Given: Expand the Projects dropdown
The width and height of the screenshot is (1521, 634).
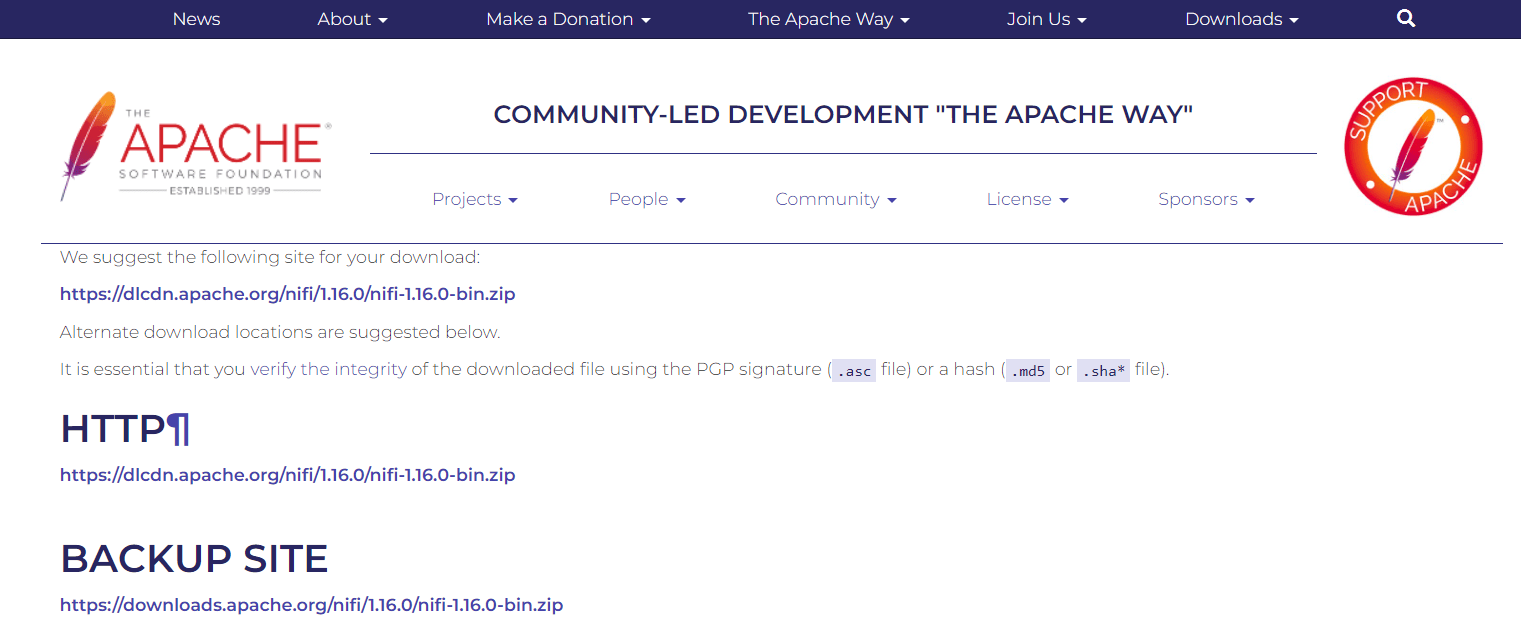Looking at the screenshot, I should point(474,199).
